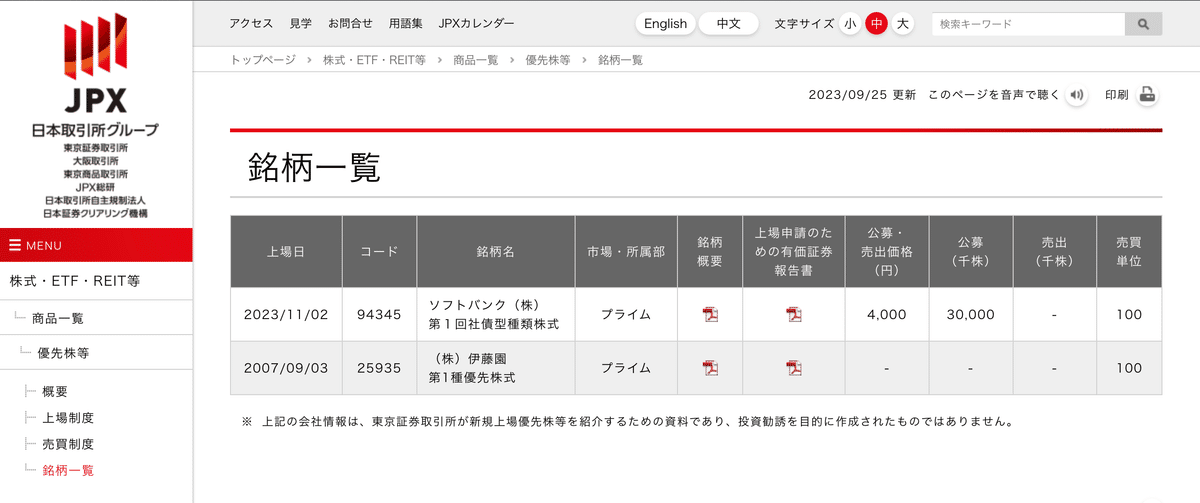Click 日本証券クリアリング機構 link
Viewport: 1200px width, 503px height.
(96, 213)
